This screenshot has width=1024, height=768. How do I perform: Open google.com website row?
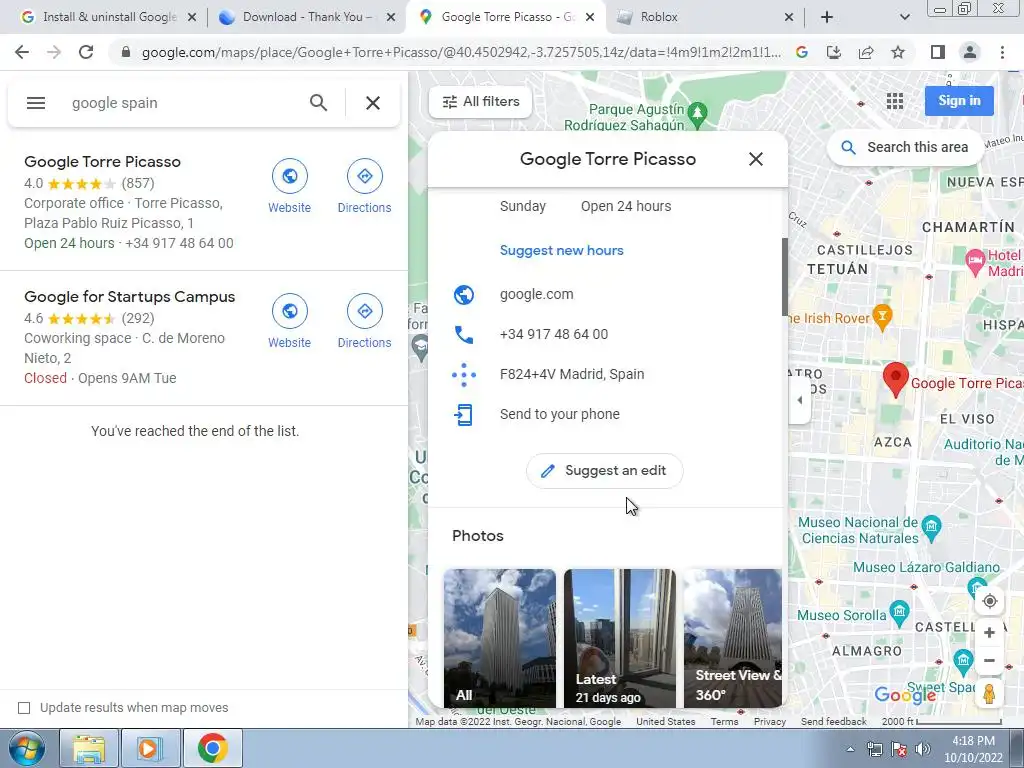pyautogui.click(x=607, y=295)
